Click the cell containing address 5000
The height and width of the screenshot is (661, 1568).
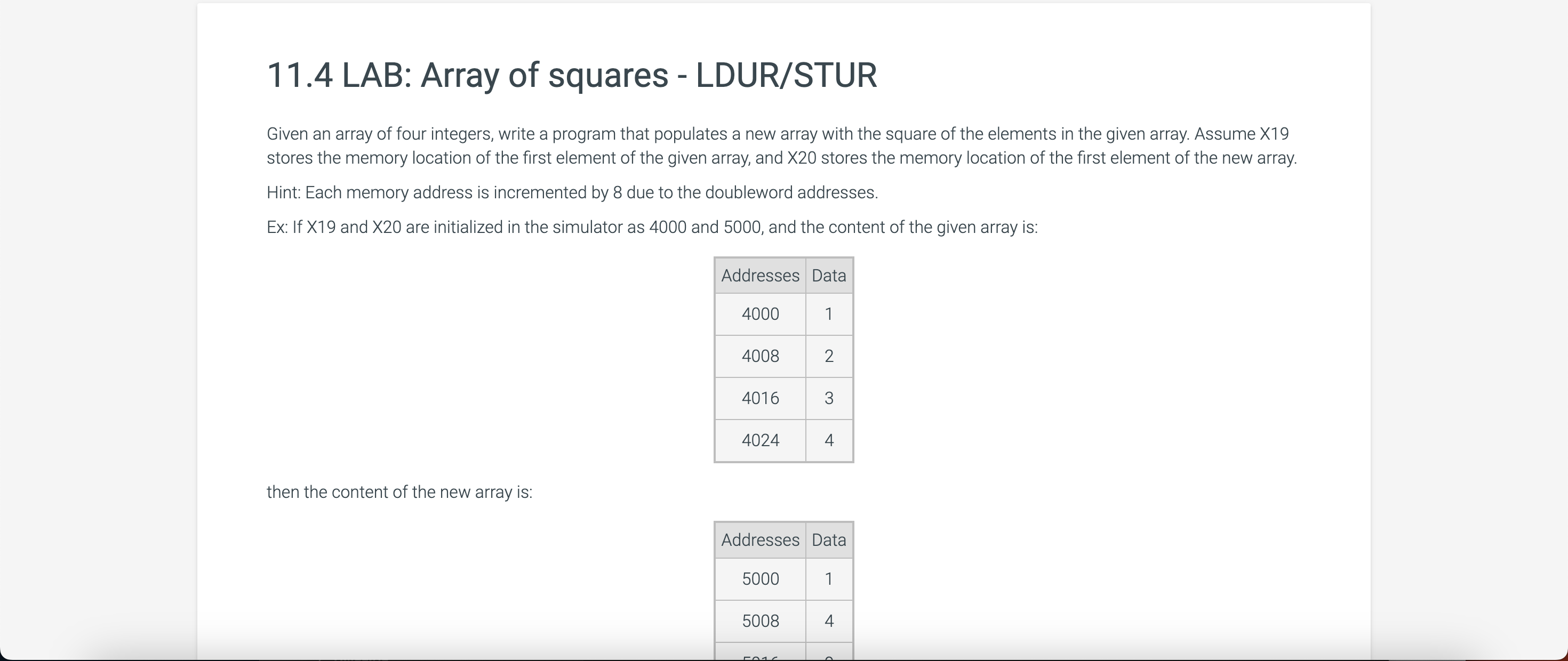759,579
